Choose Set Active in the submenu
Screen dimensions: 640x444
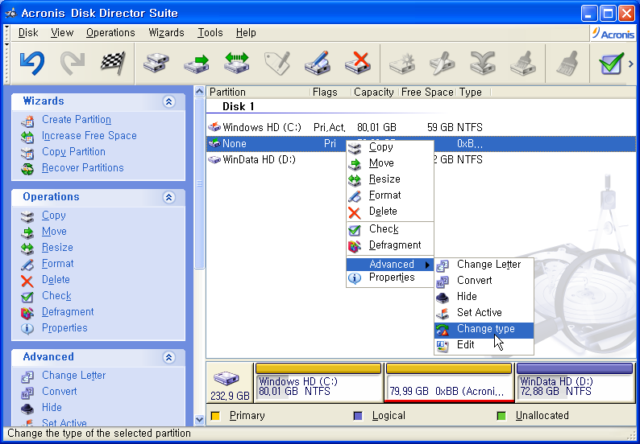coord(484,313)
